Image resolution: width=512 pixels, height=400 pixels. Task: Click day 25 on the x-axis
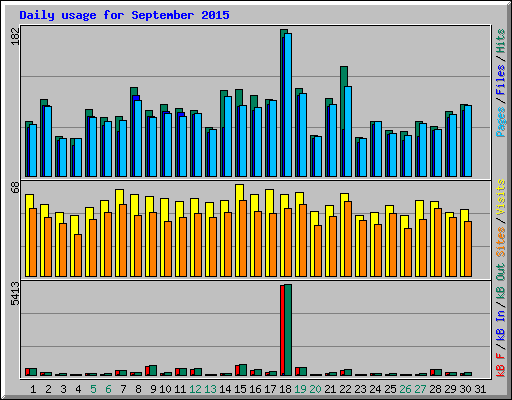390,389
